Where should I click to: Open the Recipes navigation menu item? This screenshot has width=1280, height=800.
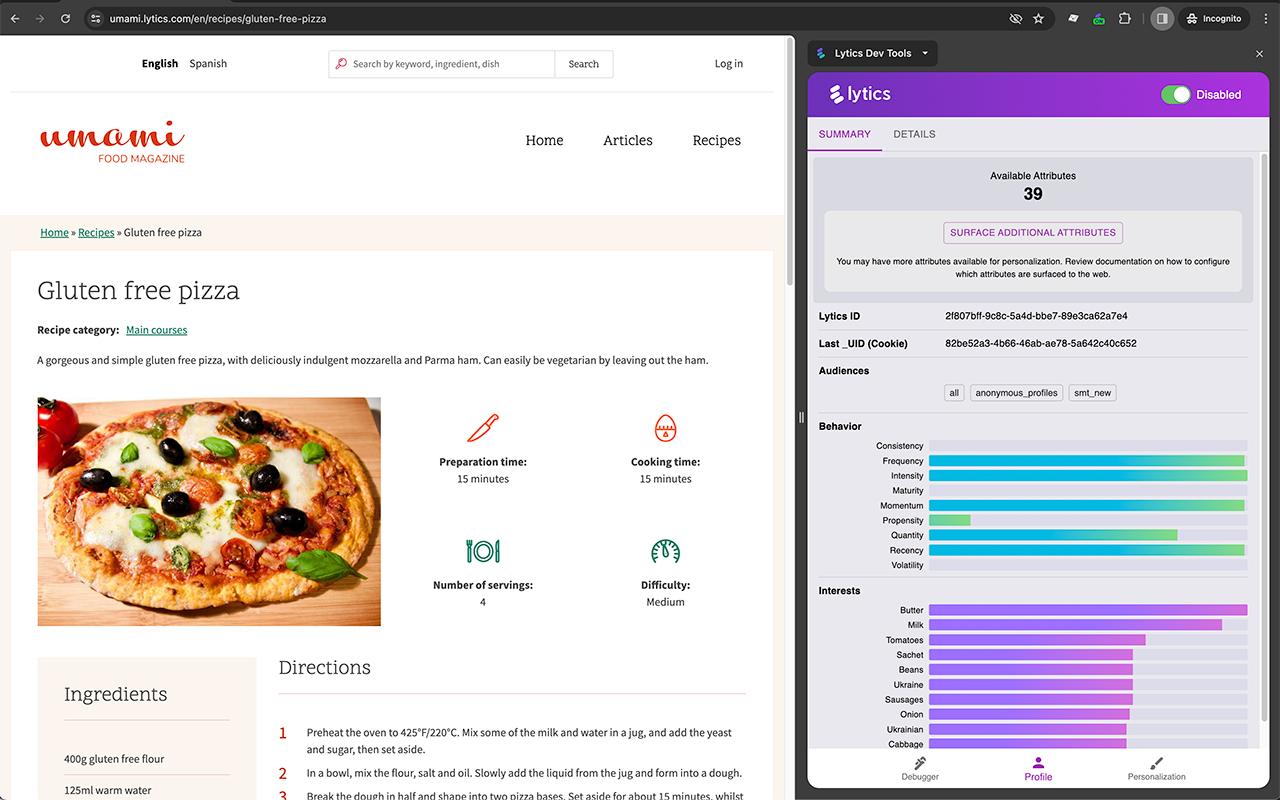[716, 140]
